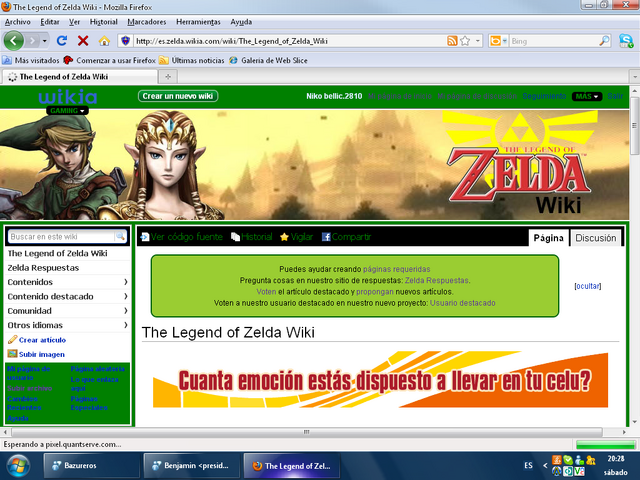Click the vertical scrollbar thumb
The width and height of the screenshot is (640, 480).
pyautogui.click(x=634, y=125)
